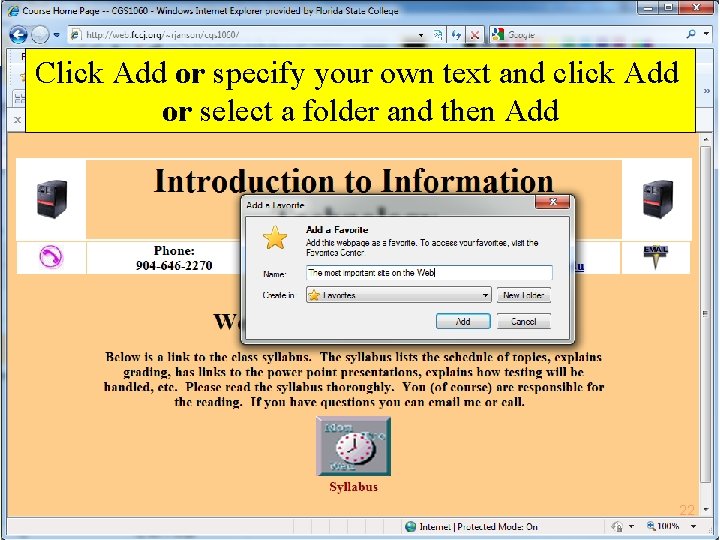Click the Internet Explorer title bar icon

tap(13, 10)
